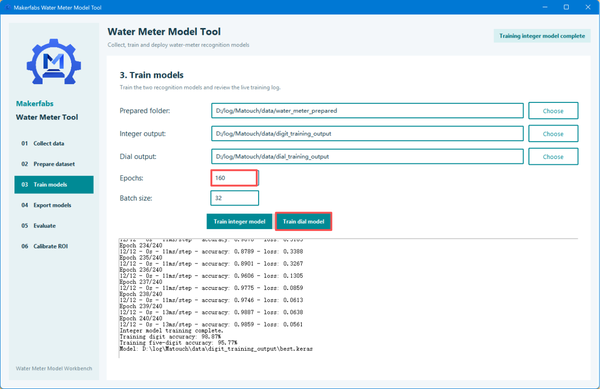This screenshot has width=600, height=389.
Task: Open the 02 Prepare dataset step
Action: coord(54,164)
